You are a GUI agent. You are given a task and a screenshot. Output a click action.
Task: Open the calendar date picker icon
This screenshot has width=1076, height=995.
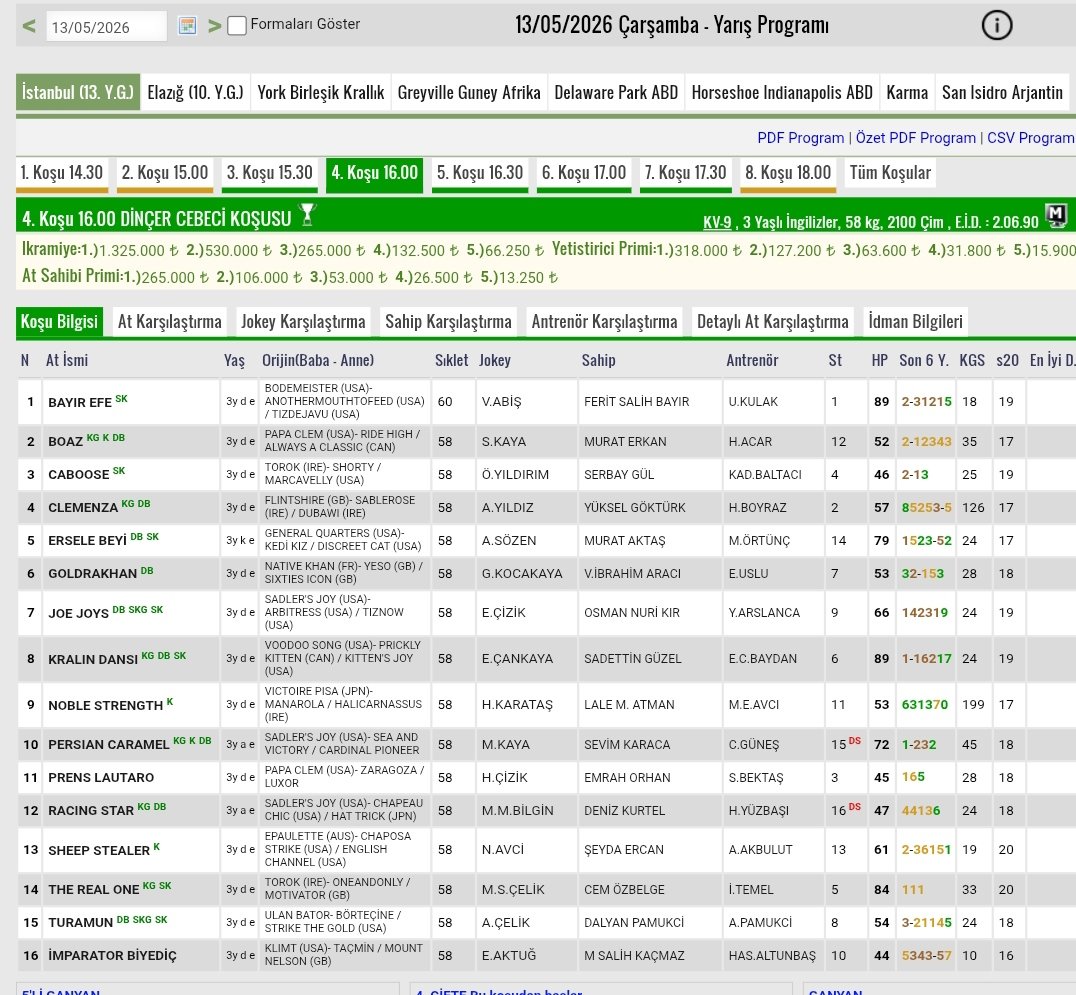187,26
